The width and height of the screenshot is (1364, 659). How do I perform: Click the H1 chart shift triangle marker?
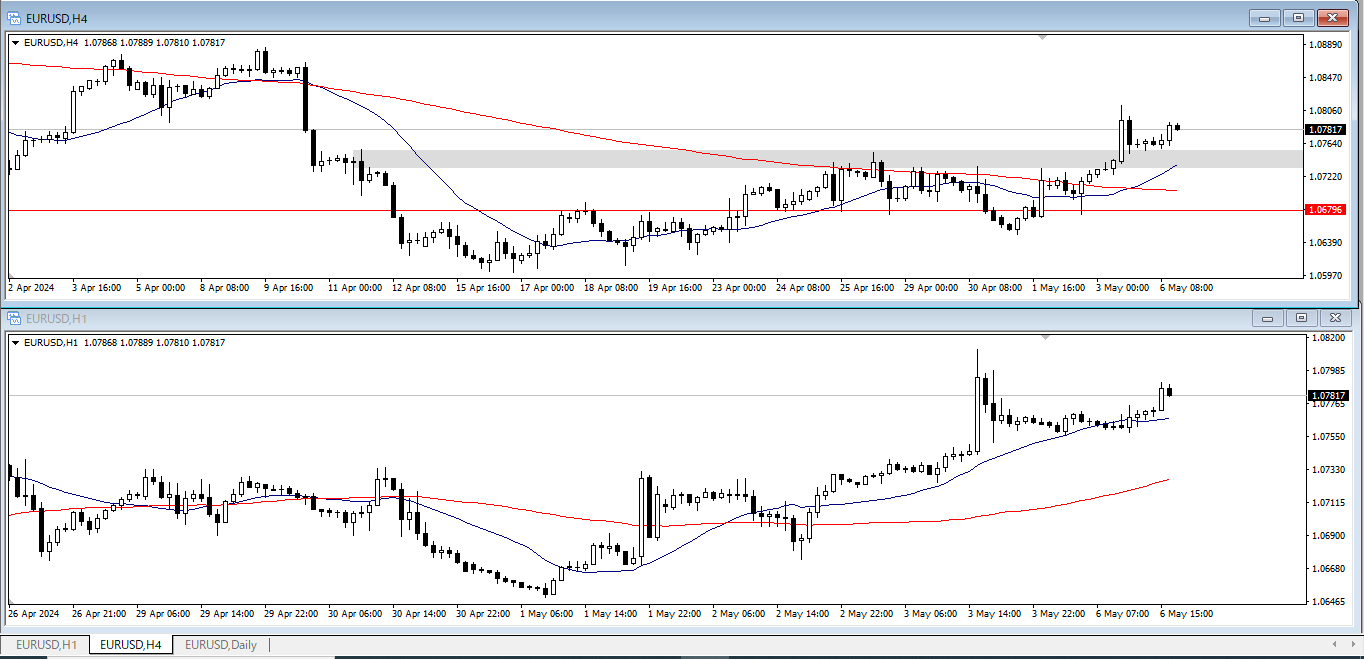[x=1046, y=338]
